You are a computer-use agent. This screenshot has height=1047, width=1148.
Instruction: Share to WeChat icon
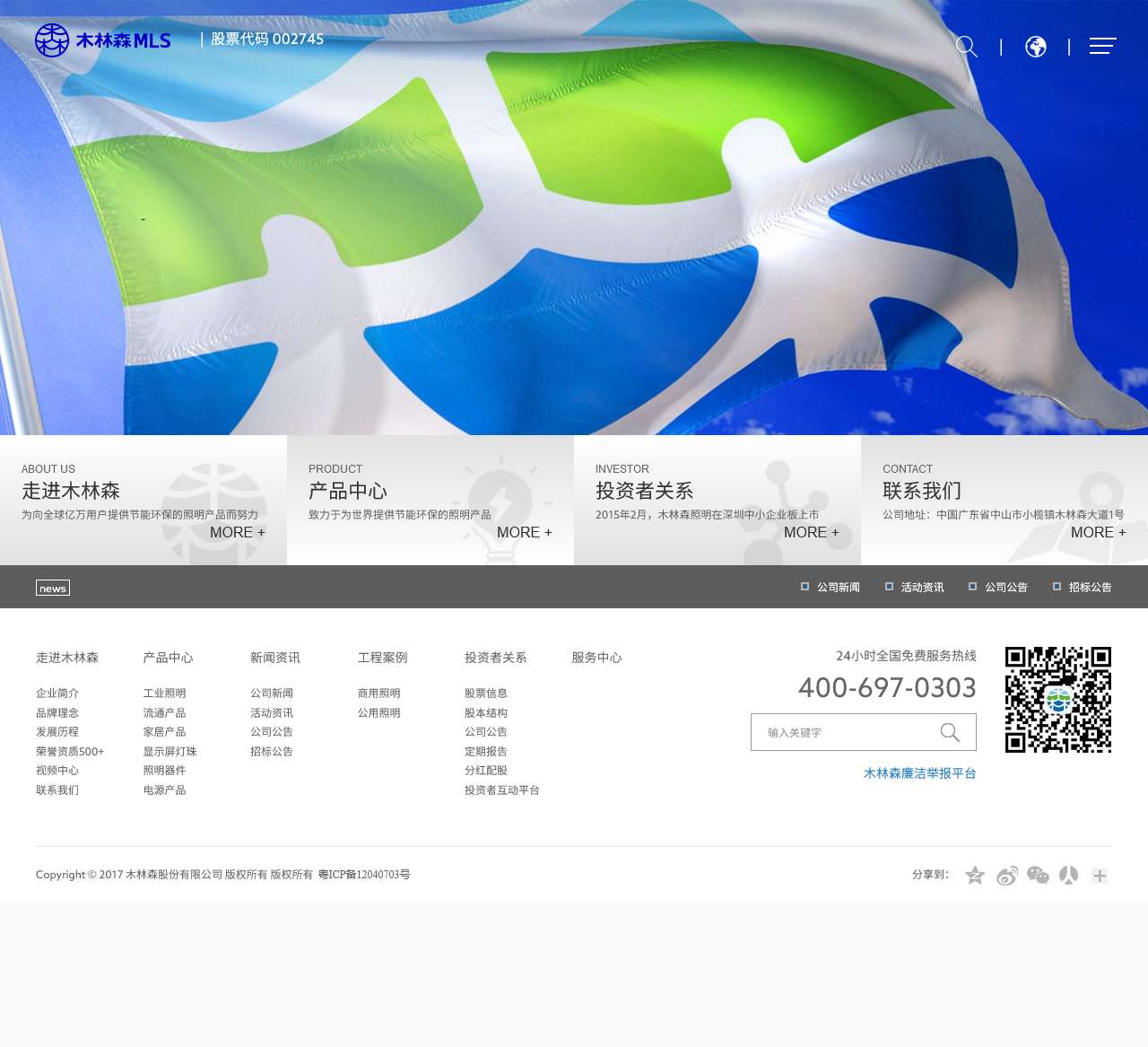(x=1038, y=876)
